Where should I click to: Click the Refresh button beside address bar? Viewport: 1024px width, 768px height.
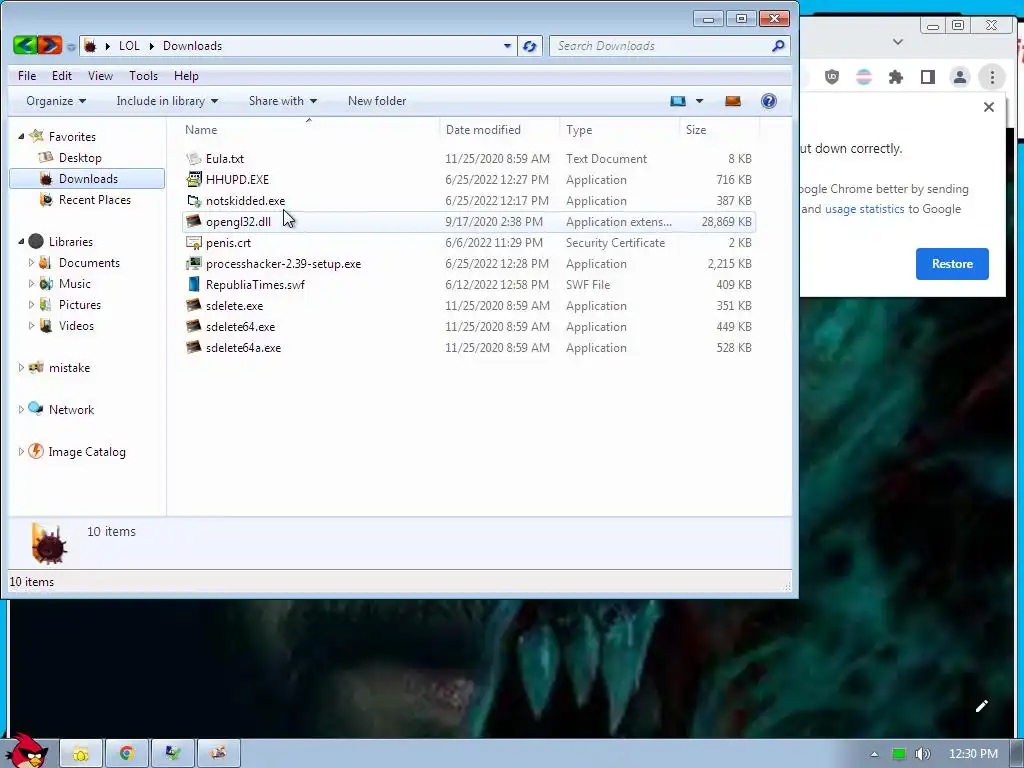click(530, 46)
